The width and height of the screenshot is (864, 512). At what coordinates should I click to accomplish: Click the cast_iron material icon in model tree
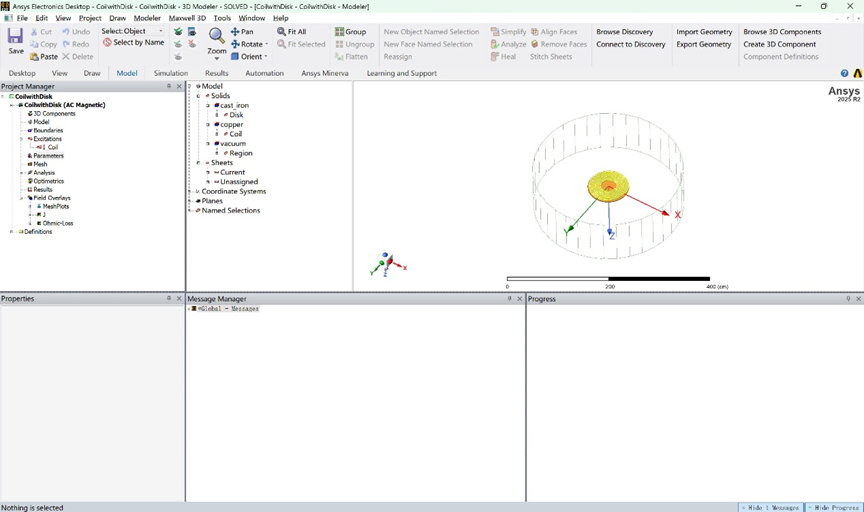[x=217, y=105]
